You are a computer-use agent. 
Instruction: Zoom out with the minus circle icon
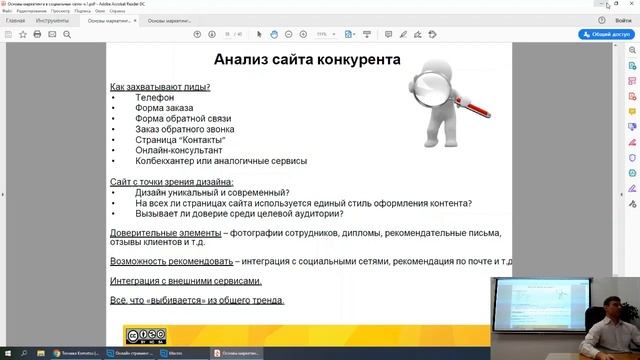pyautogui.click(x=289, y=34)
